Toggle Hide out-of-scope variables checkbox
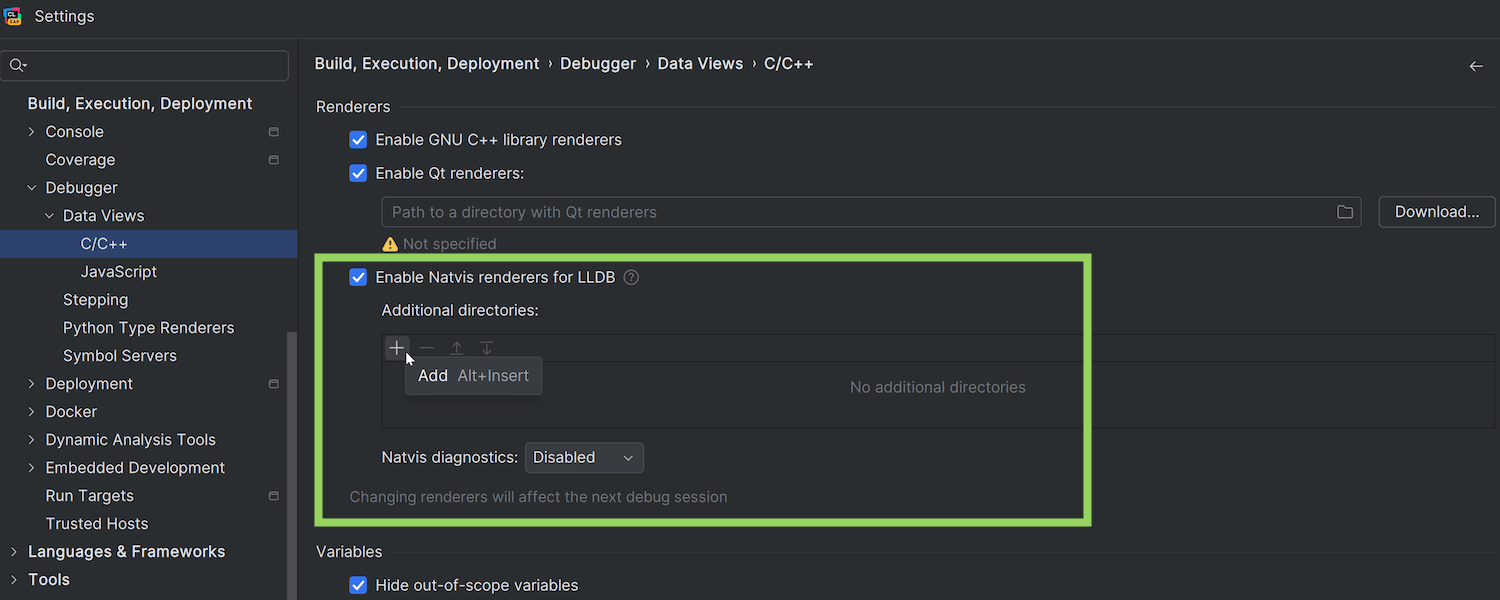Viewport: 1500px width, 600px height. coord(358,585)
